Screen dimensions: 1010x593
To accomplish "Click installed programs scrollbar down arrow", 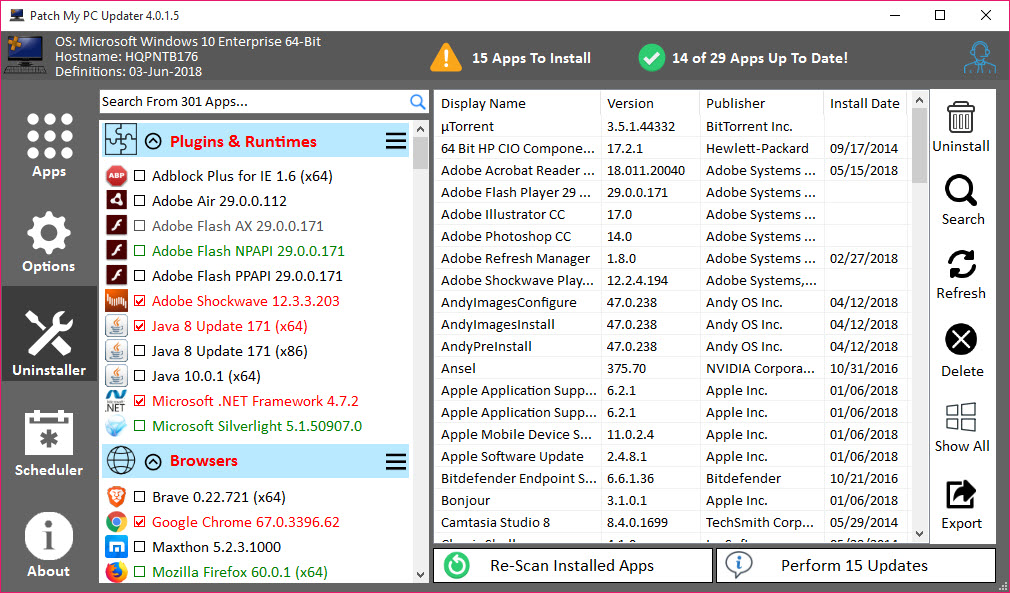I will (919, 534).
